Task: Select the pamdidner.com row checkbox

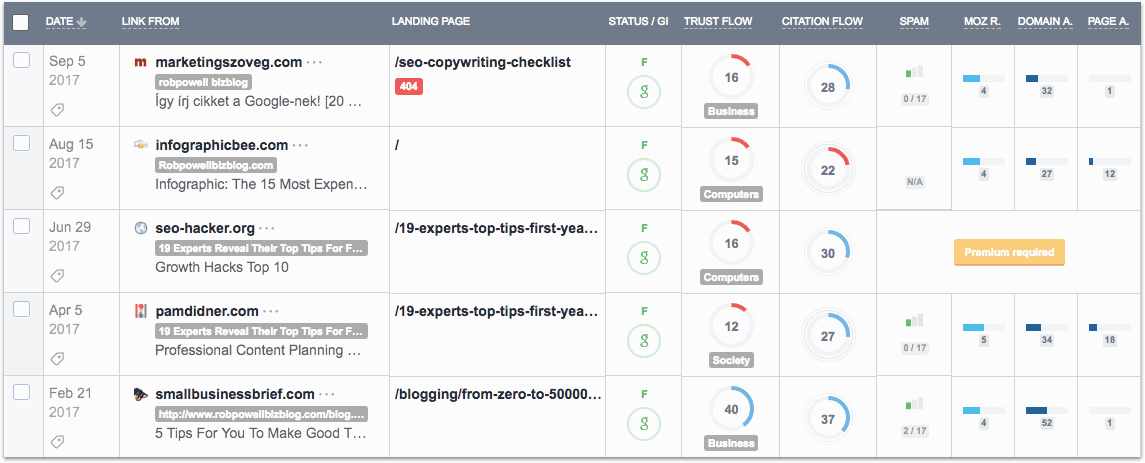Action: (x=22, y=309)
